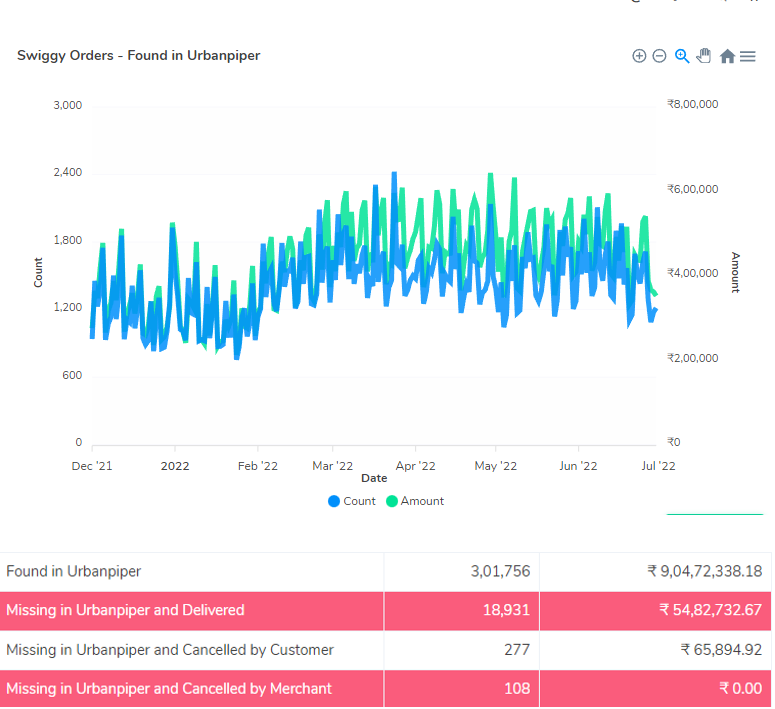Screen dimensions: 775x709
Task: Click the 3,000 count axis value
Action: pos(68,105)
